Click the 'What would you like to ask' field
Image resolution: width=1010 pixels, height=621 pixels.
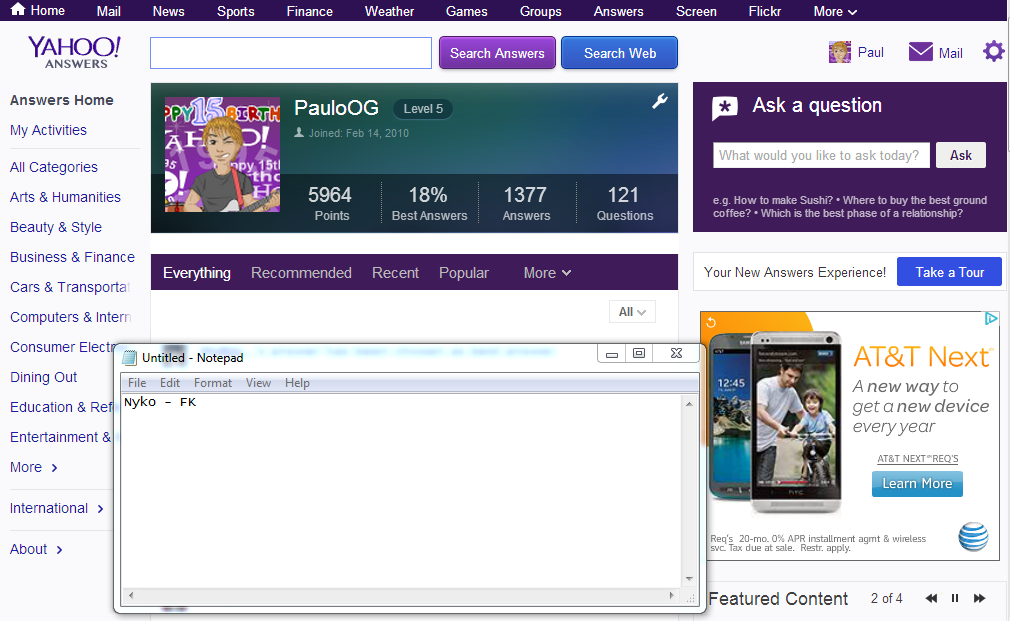pyautogui.click(x=821, y=155)
